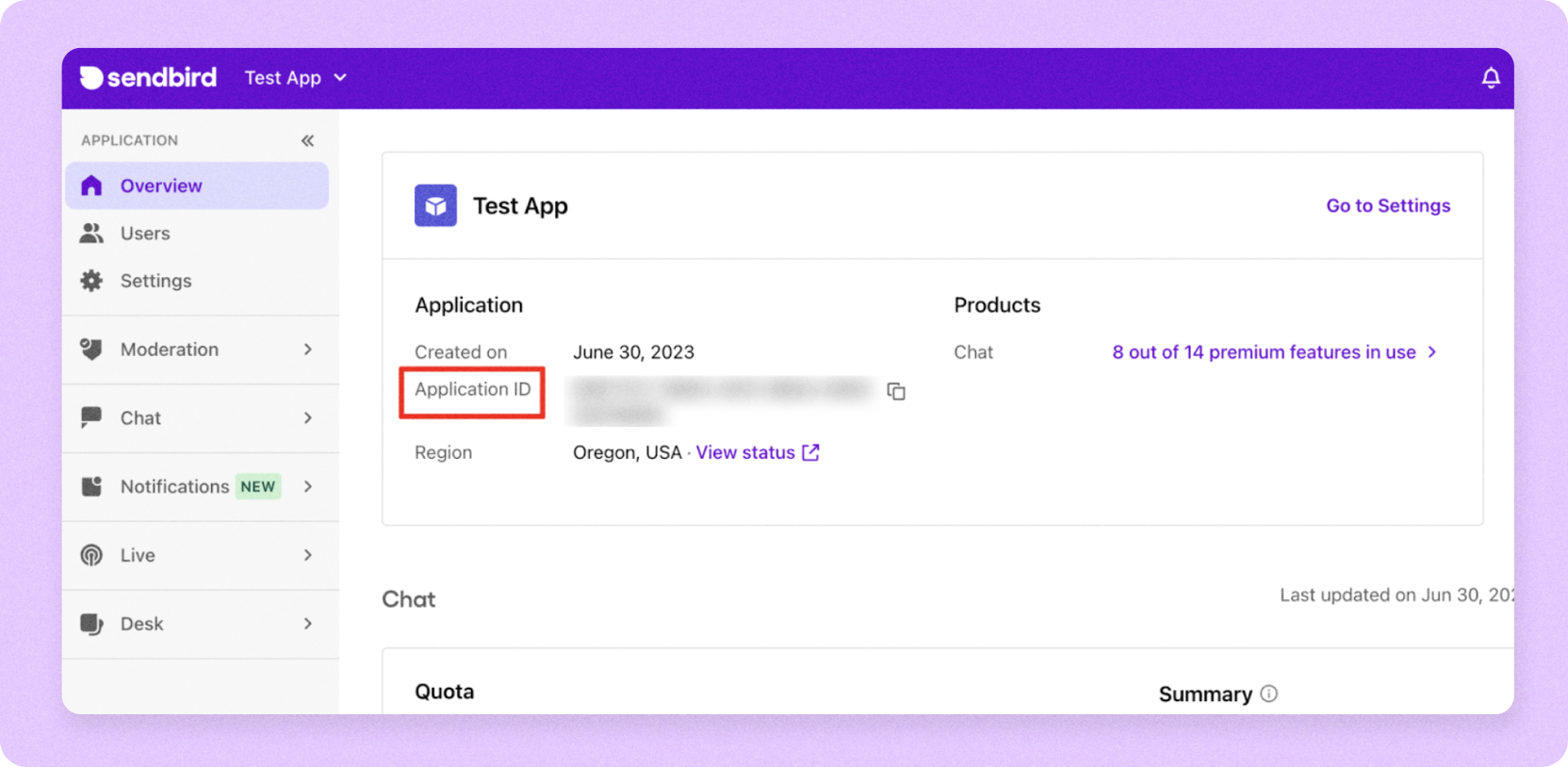Expand the Desk section chevron
Screen dimensions: 1568x767
[x=308, y=624]
